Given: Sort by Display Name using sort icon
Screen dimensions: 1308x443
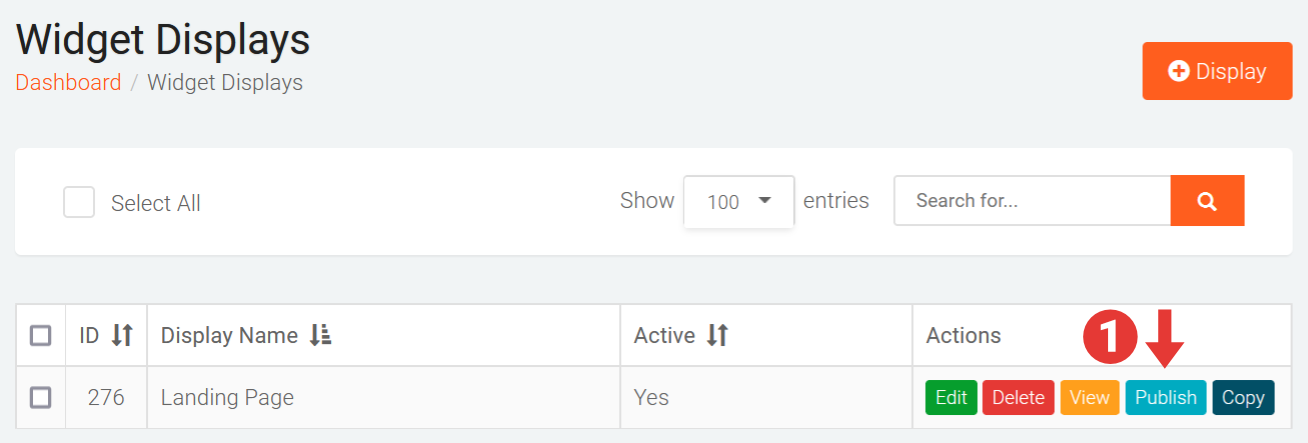Looking at the screenshot, I should click(x=320, y=336).
